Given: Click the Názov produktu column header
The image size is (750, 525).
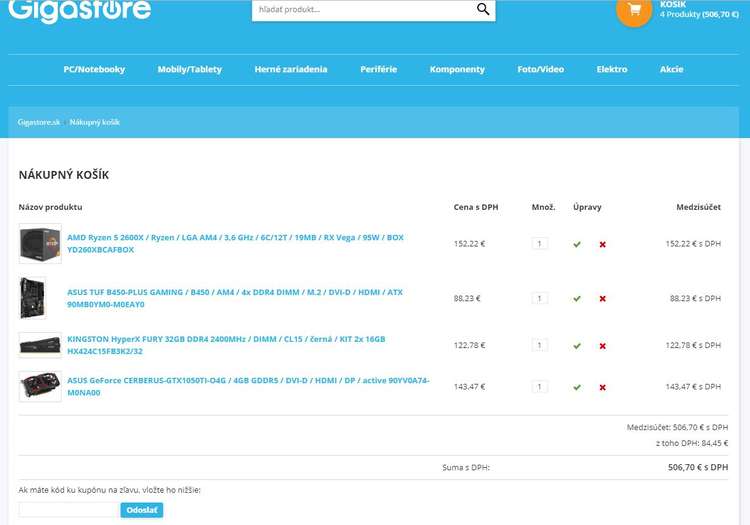Looking at the screenshot, I should (x=50, y=207).
